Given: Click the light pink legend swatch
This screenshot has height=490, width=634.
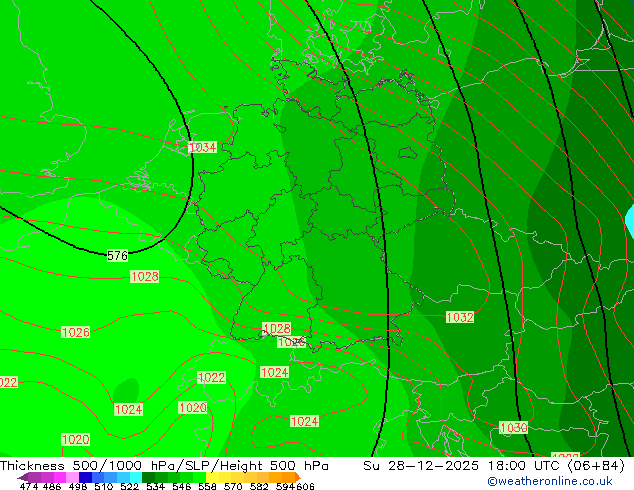Looking at the screenshot, I should (72, 477).
